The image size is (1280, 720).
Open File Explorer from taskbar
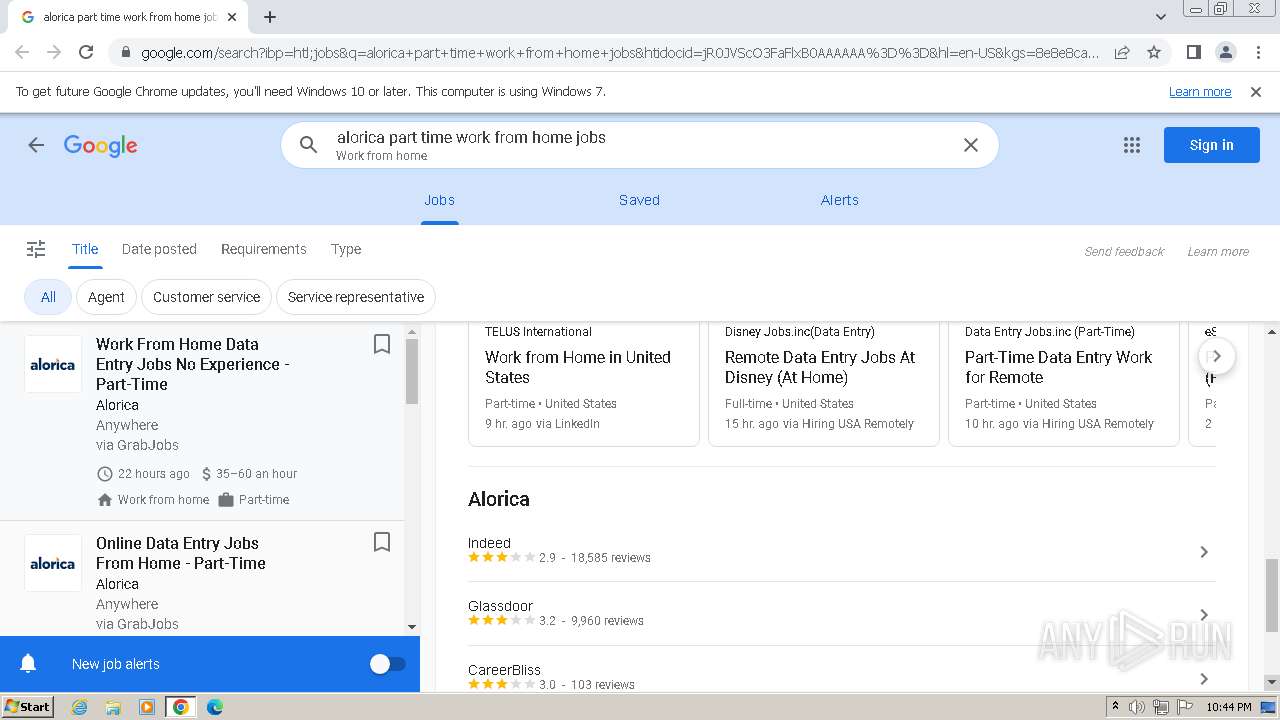pos(113,707)
